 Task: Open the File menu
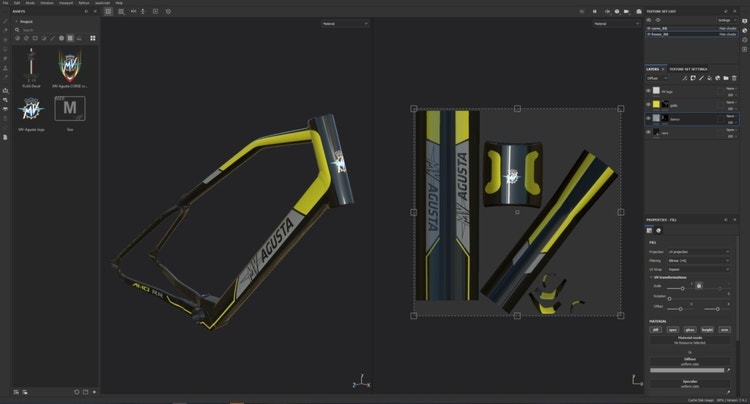click(5, 3)
